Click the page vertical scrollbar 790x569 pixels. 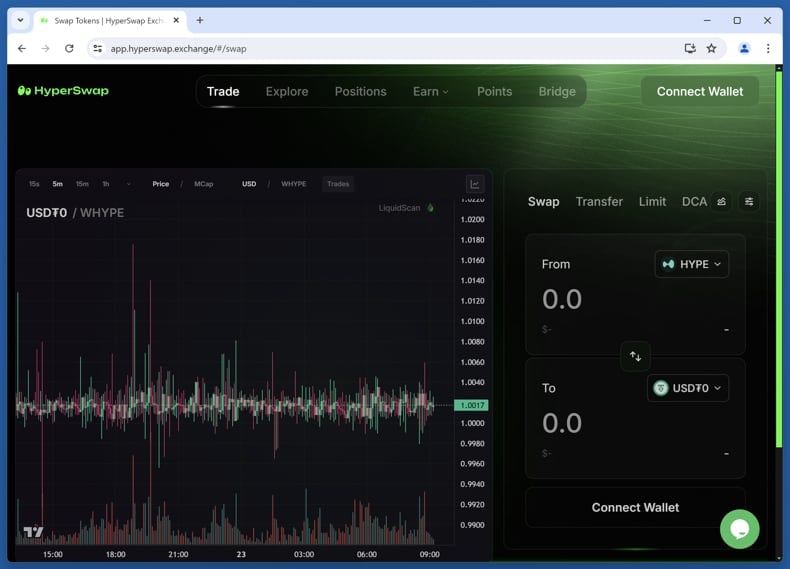pyautogui.click(x=778, y=259)
